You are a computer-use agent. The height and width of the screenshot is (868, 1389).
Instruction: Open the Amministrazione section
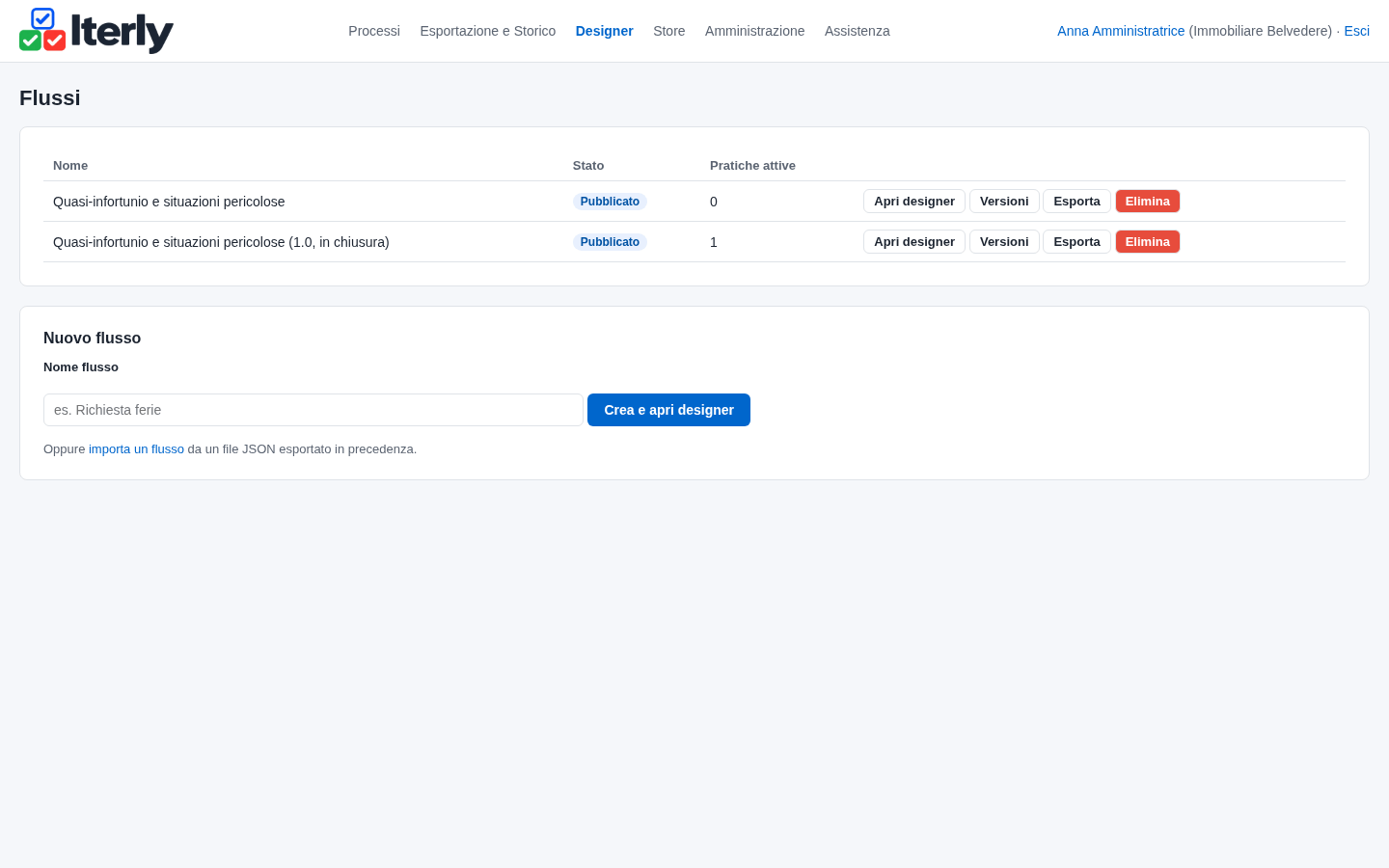coord(754,31)
